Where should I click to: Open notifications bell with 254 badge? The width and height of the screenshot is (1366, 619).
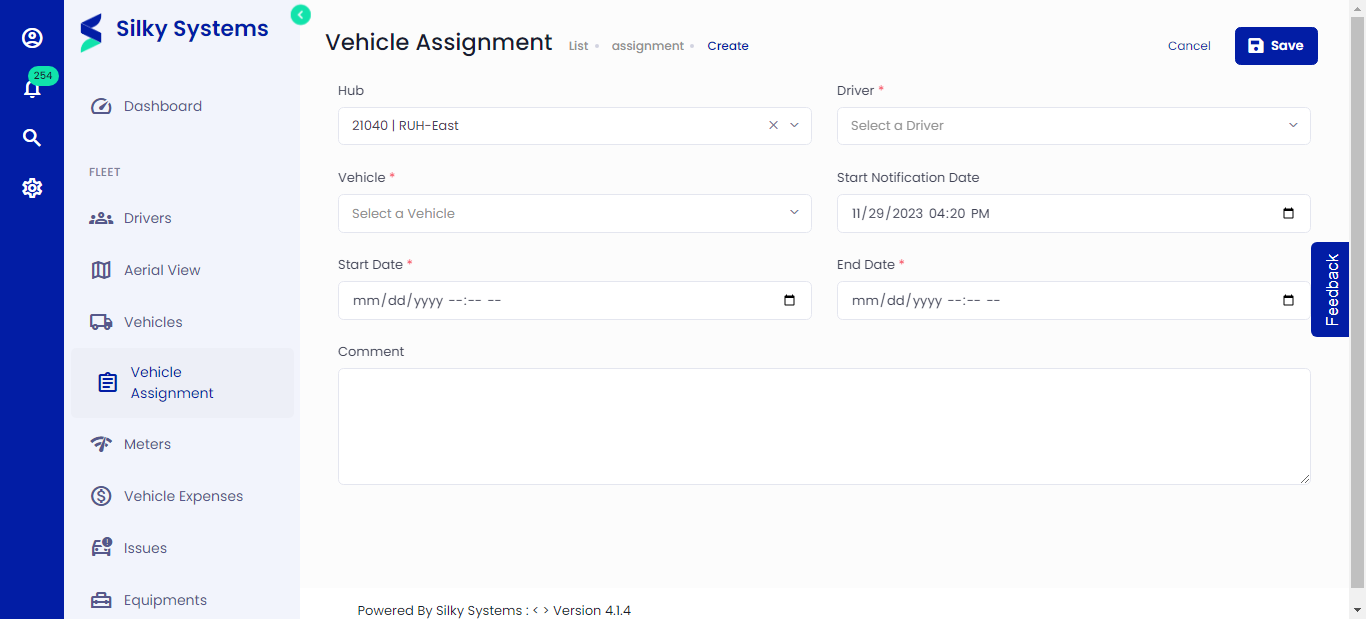click(x=32, y=89)
